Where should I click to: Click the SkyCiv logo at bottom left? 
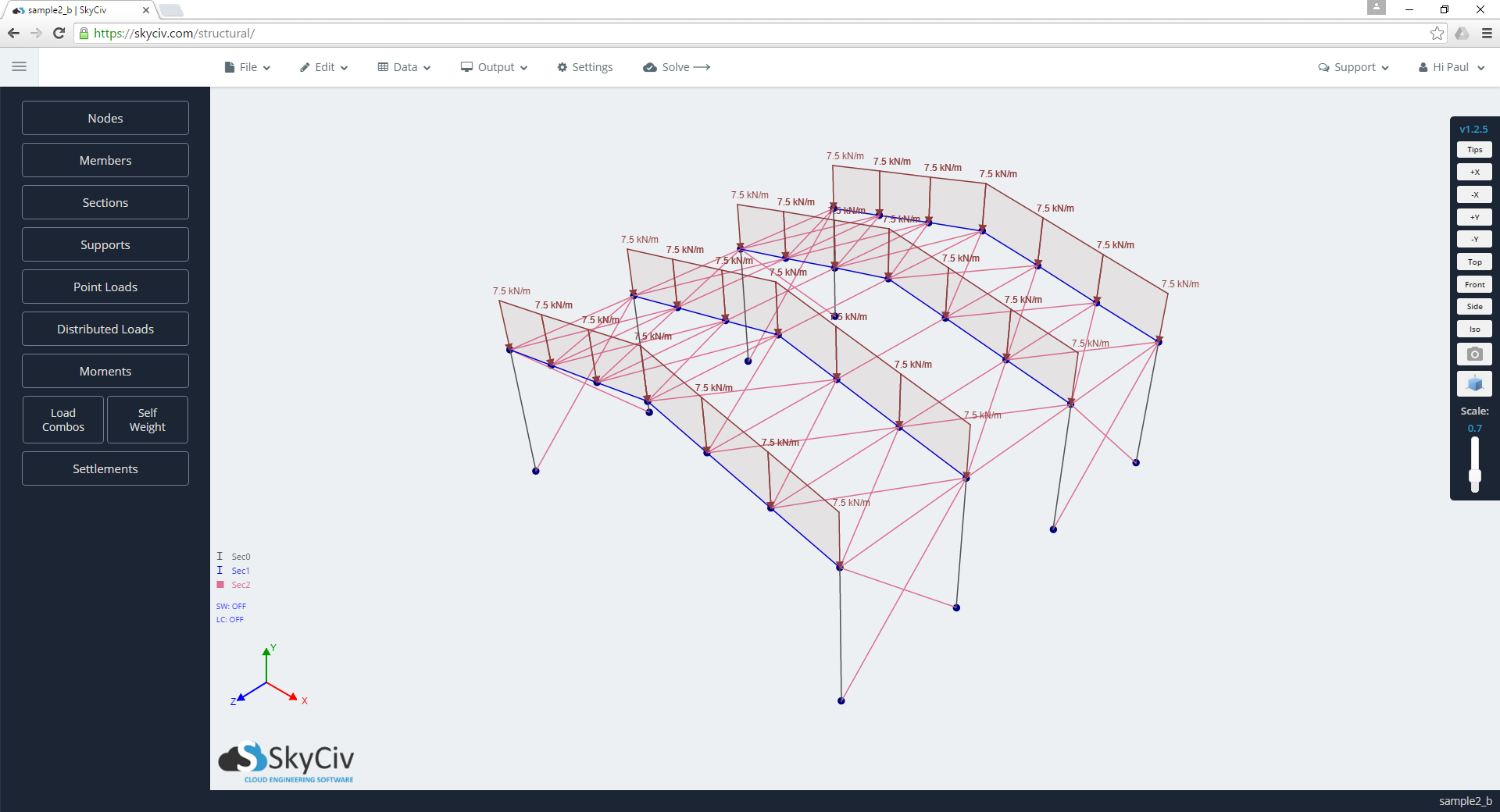click(x=285, y=761)
